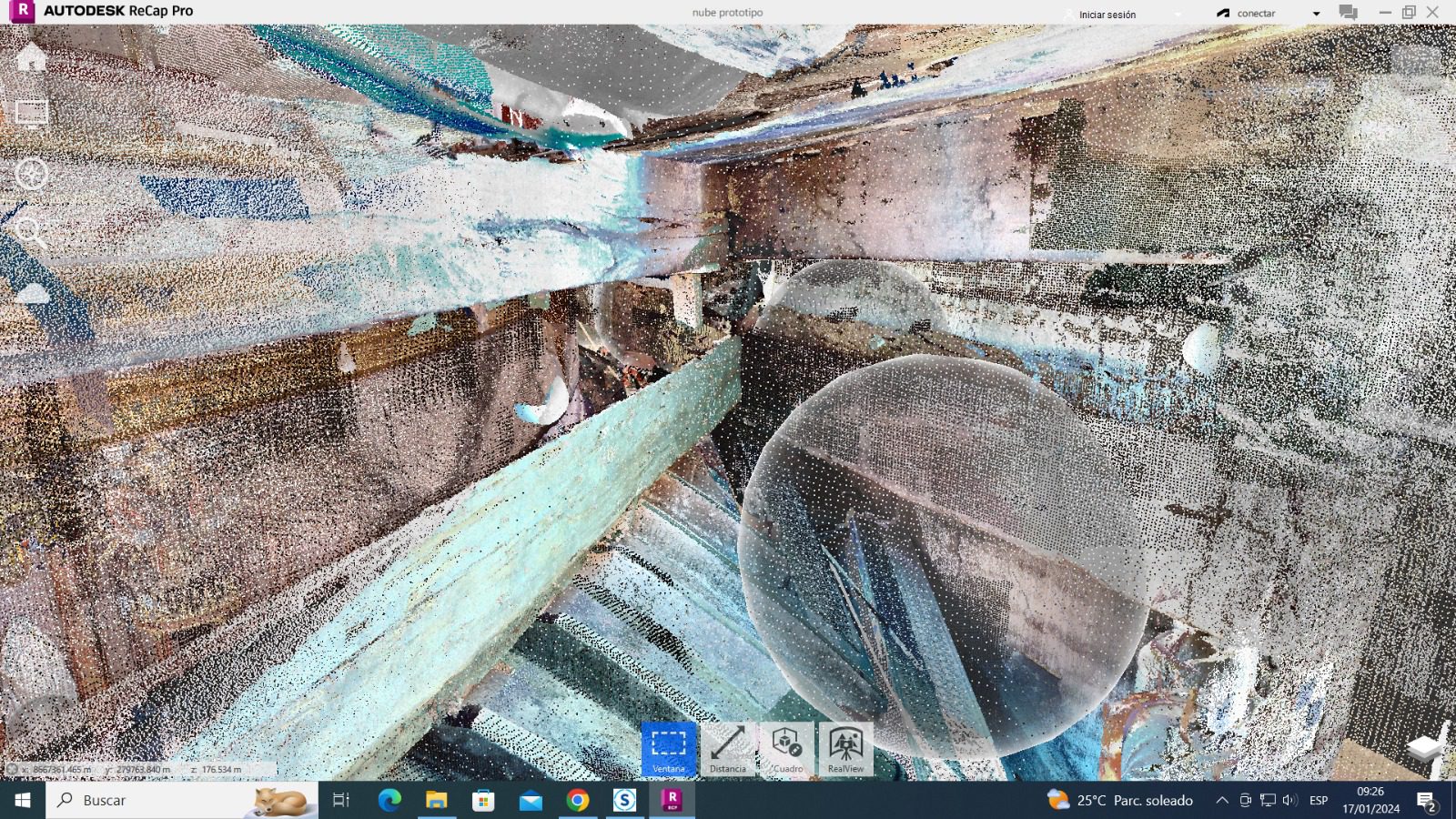Switch to RealView mode
Image resolution: width=1456 pixels, height=819 pixels.
(x=845, y=749)
